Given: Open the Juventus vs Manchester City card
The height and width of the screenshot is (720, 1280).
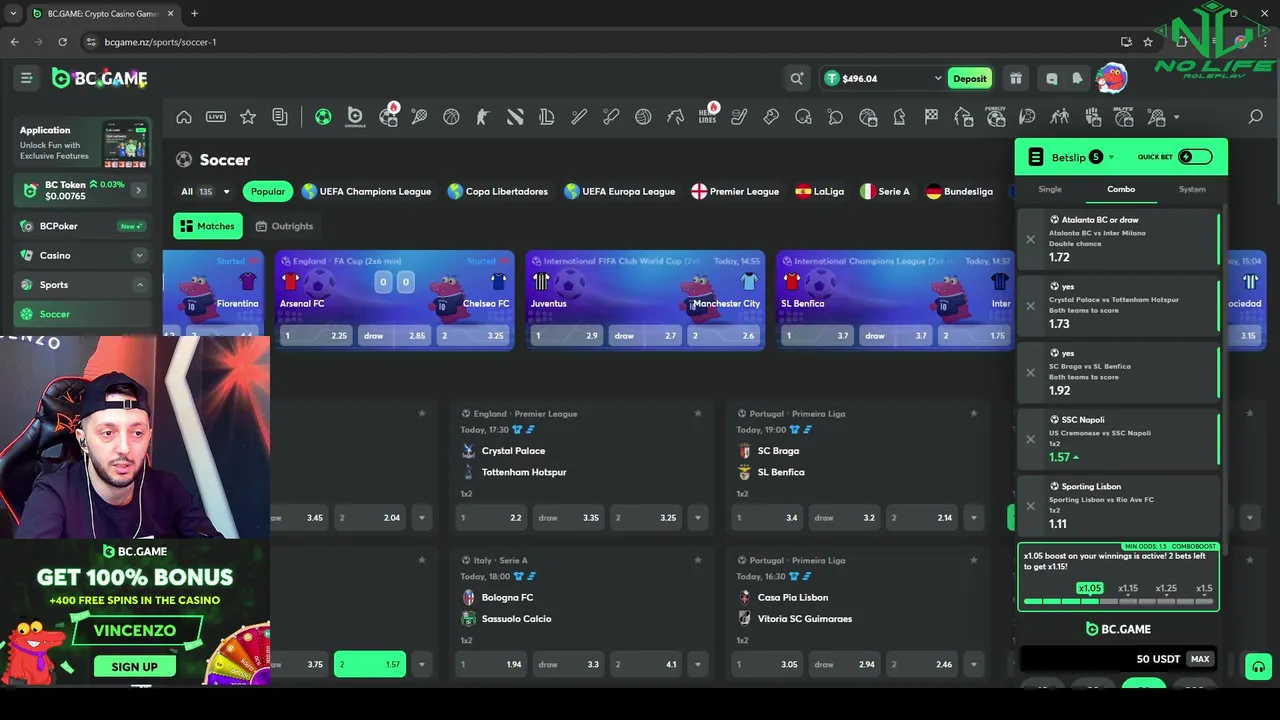Looking at the screenshot, I should [645, 299].
